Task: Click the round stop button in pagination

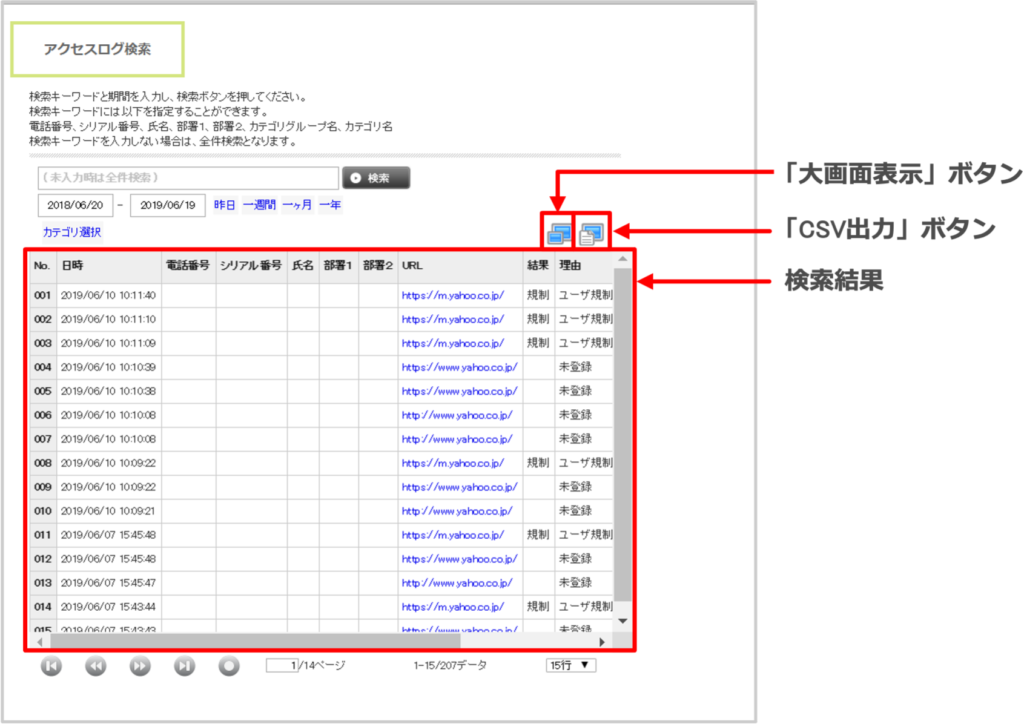Action: [x=229, y=666]
